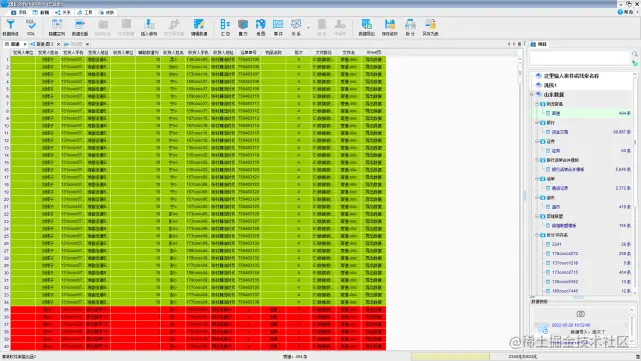Open the 地图 map tool
Image resolution: width=641 pixels, height=361 pixels.
(x=260, y=27)
